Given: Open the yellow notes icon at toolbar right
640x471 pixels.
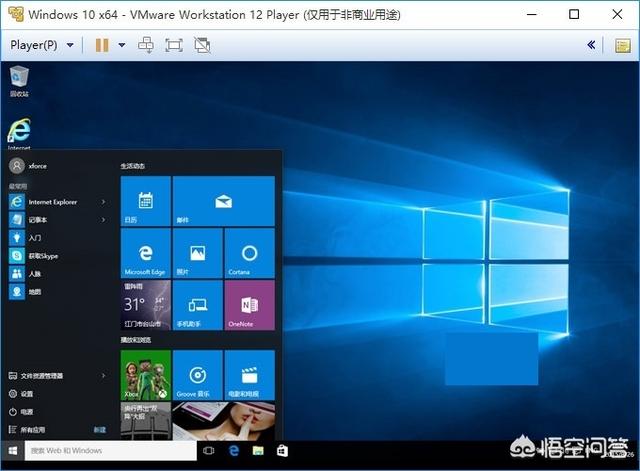Looking at the screenshot, I should 622,46.
